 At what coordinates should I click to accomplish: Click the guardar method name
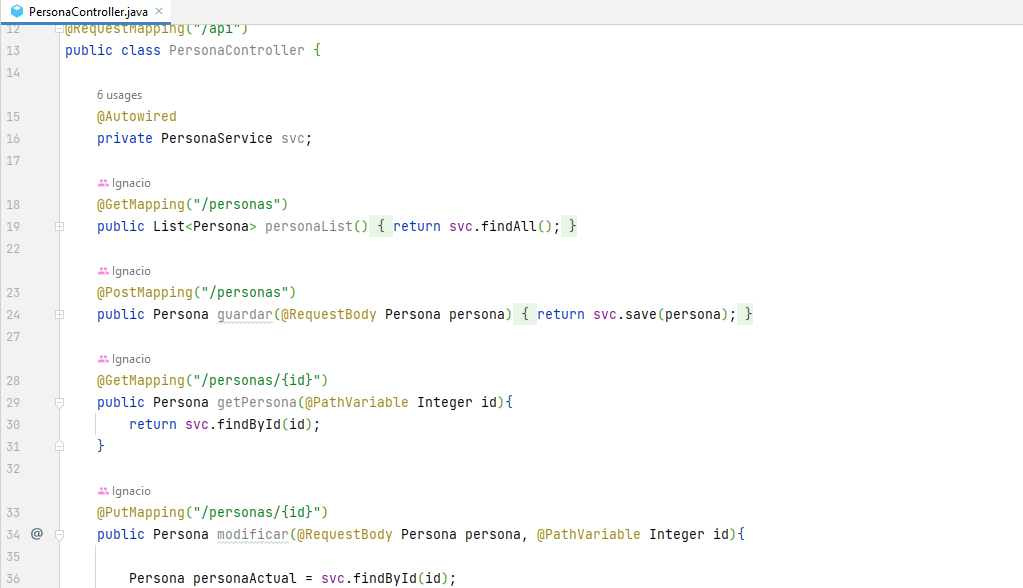[245, 315]
